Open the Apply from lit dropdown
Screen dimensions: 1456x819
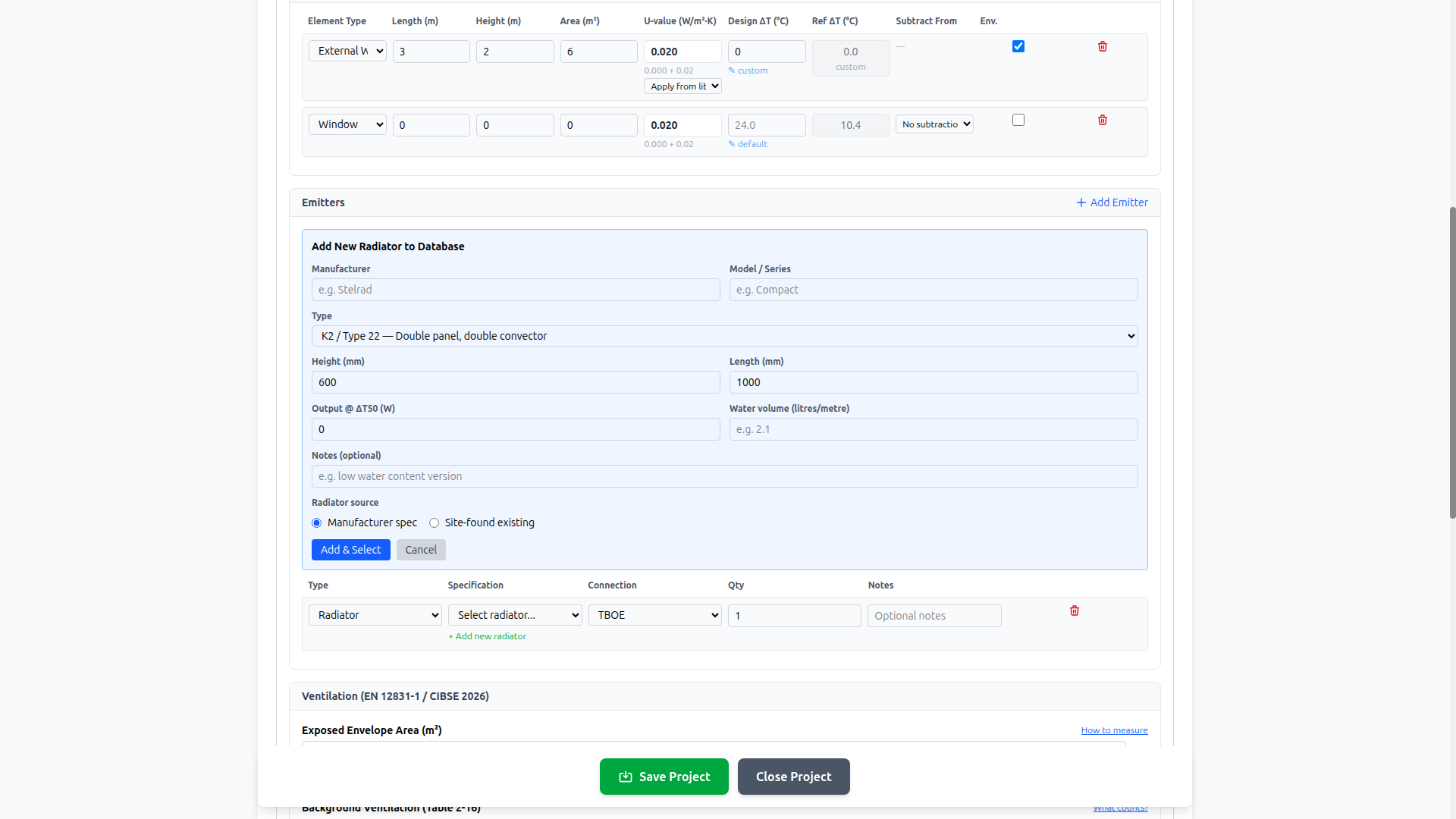tap(682, 86)
